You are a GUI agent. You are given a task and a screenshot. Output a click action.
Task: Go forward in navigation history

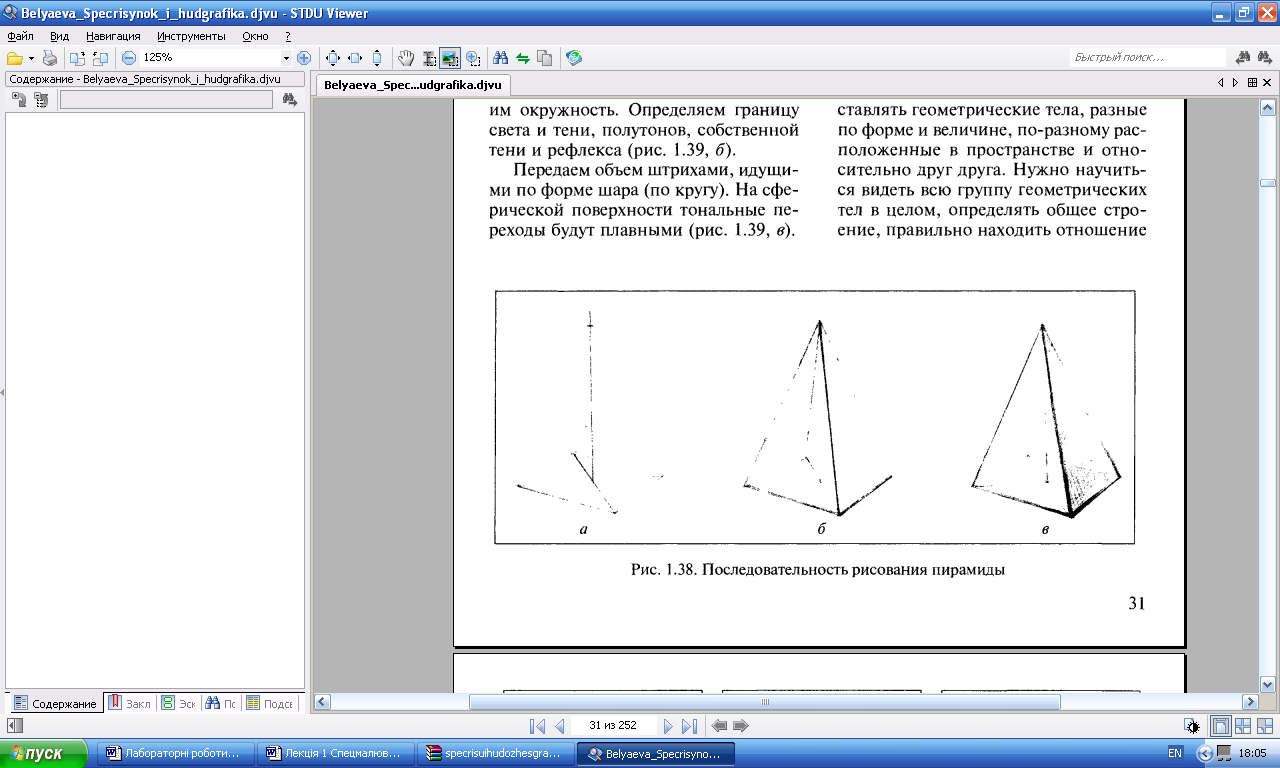741,726
